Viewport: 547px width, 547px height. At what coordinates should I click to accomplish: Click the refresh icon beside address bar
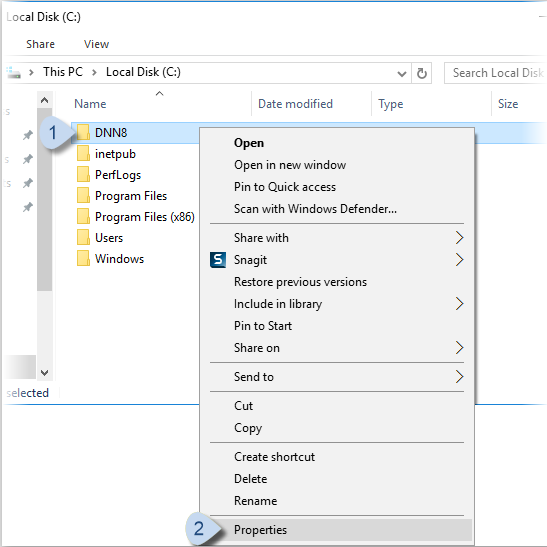(421, 73)
